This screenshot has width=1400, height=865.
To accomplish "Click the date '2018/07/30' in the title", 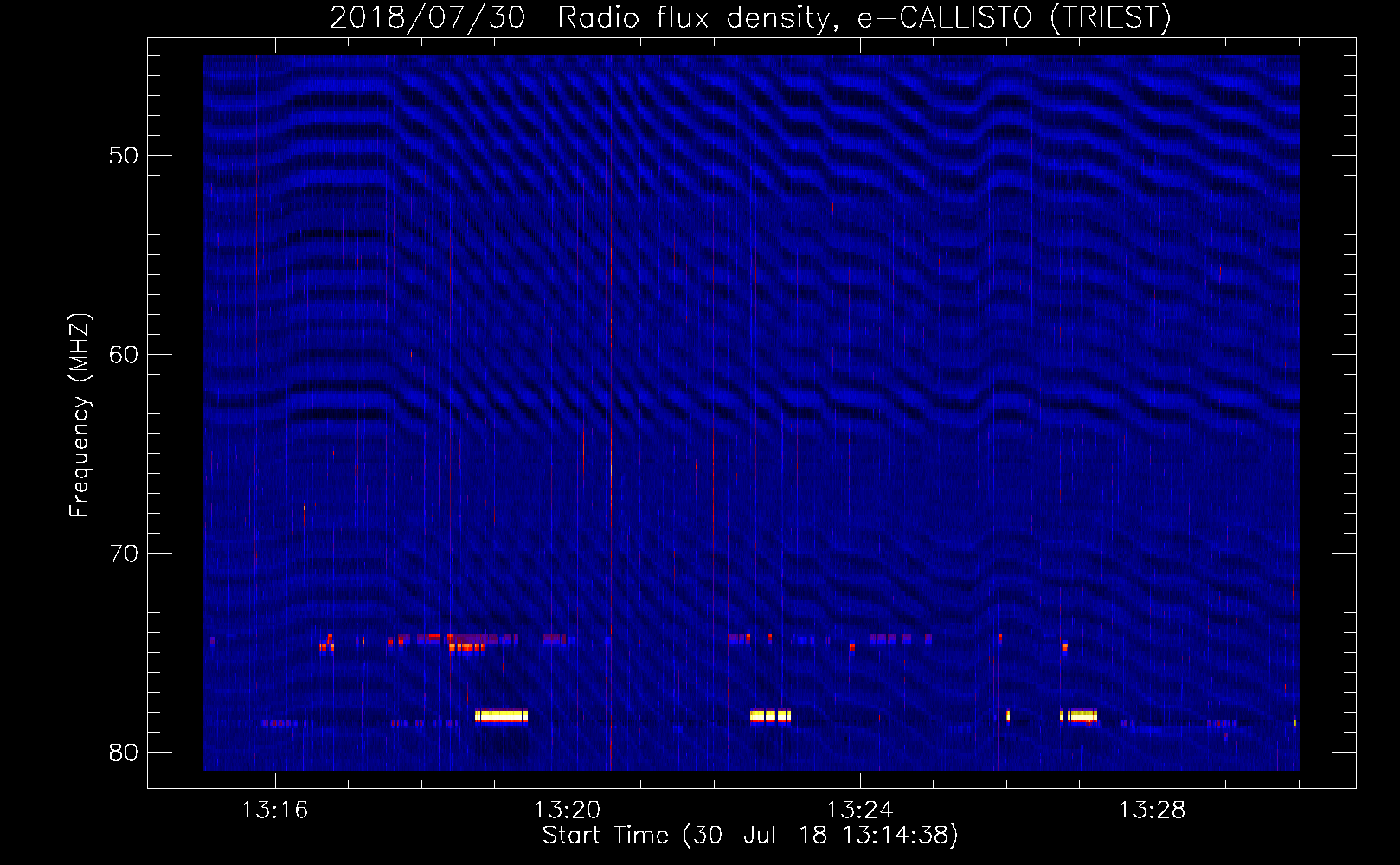I will click(x=427, y=18).
